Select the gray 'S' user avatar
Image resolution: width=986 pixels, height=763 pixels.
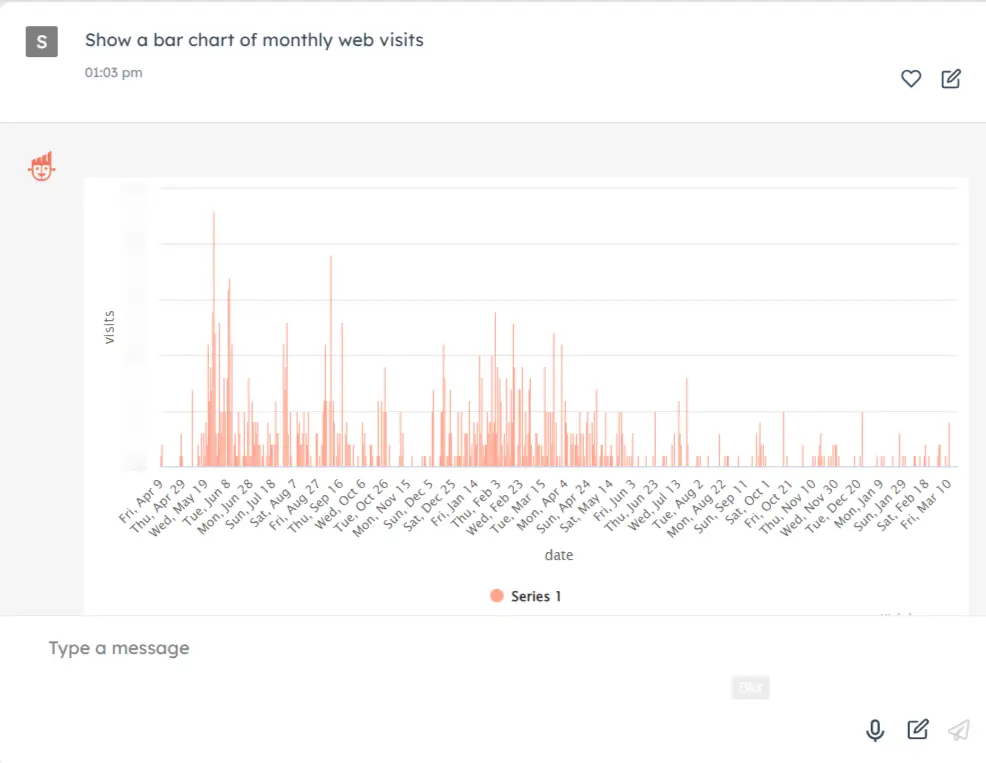tap(40, 42)
